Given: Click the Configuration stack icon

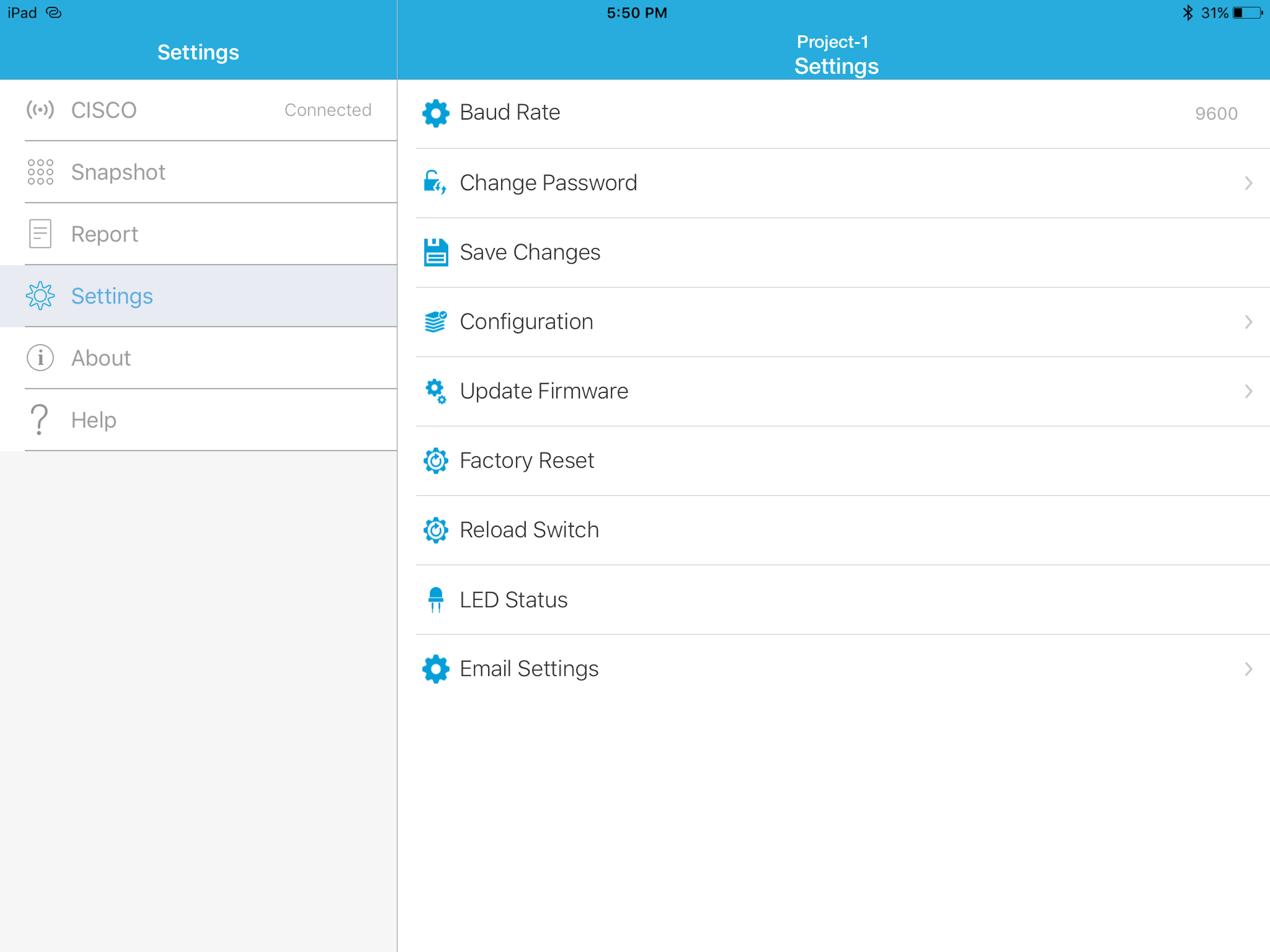Looking at the screenshot, I should [x=435, y=322].
